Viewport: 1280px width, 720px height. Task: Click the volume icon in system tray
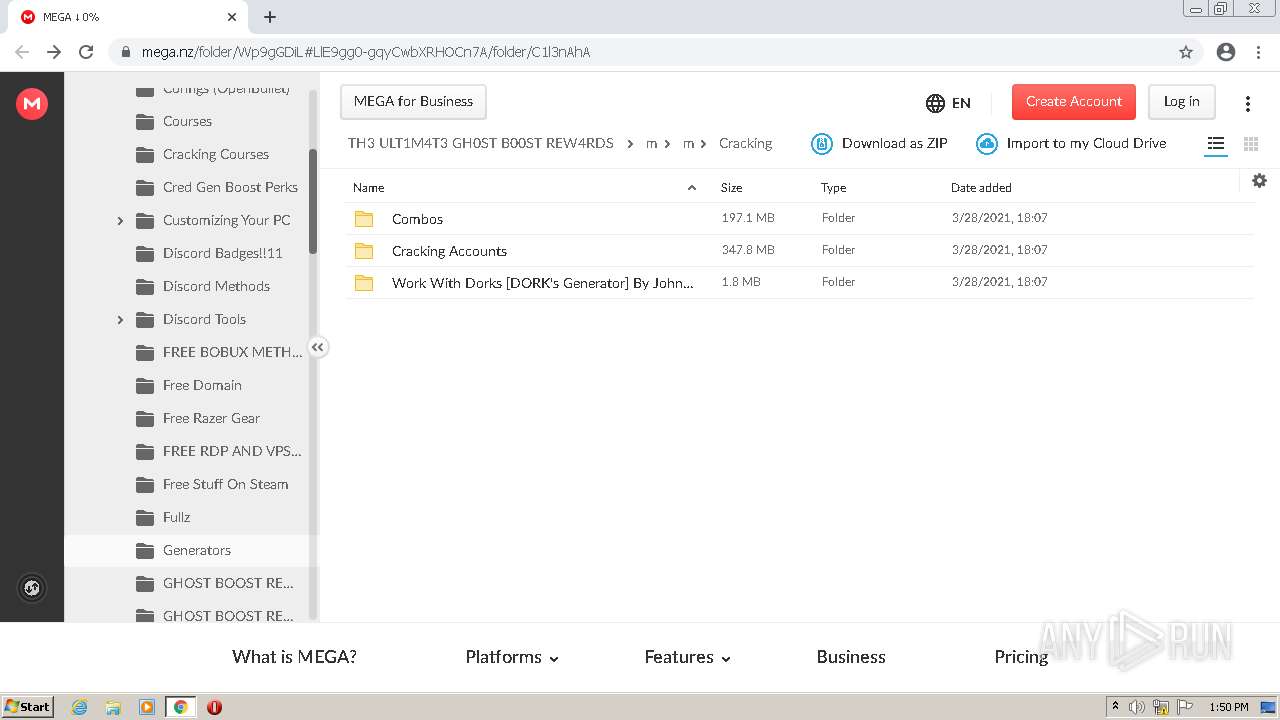click(1137, 707)
